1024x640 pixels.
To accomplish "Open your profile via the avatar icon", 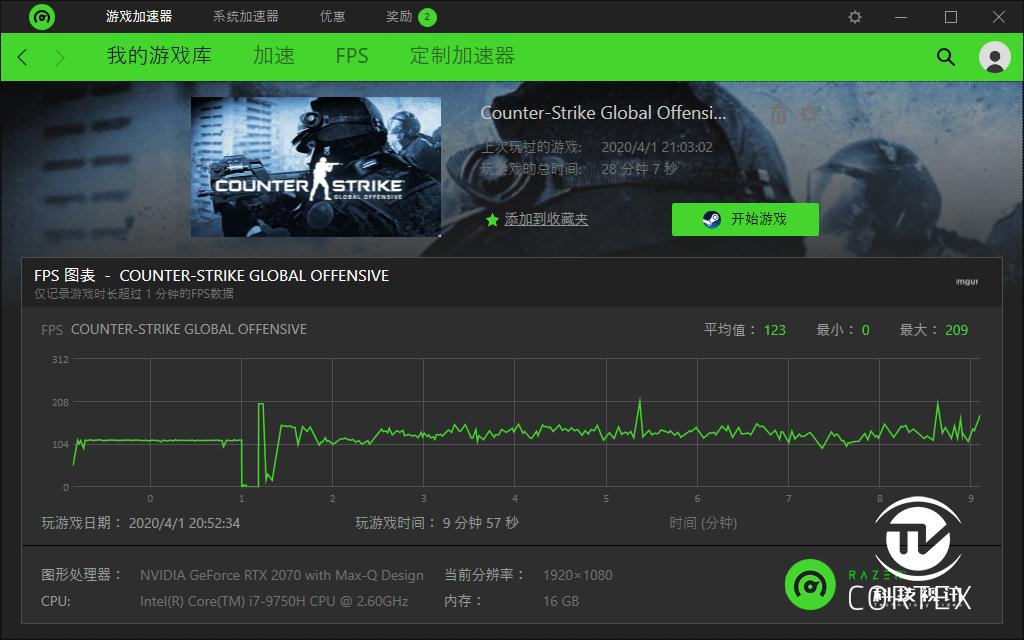I will 995,58.
